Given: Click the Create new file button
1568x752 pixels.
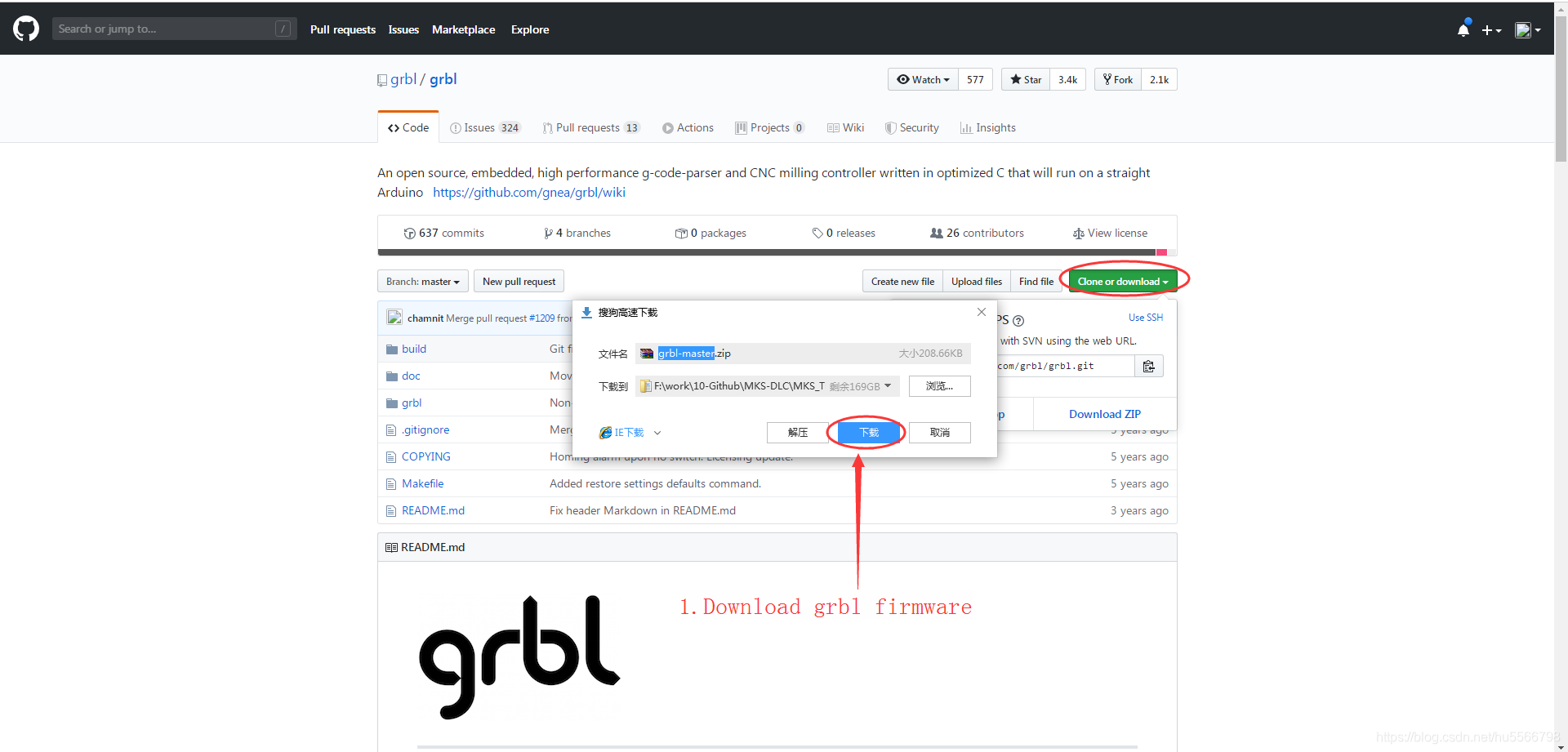Looking at the screenshot, I should point(902,281).
